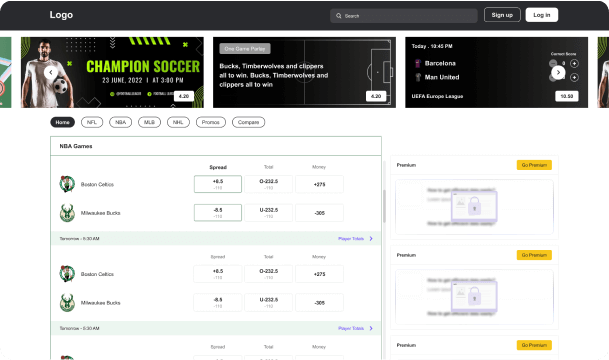Increase Barcelona correct score with plus icon
The width and height of the screenshot is (609, 360).
574,63
